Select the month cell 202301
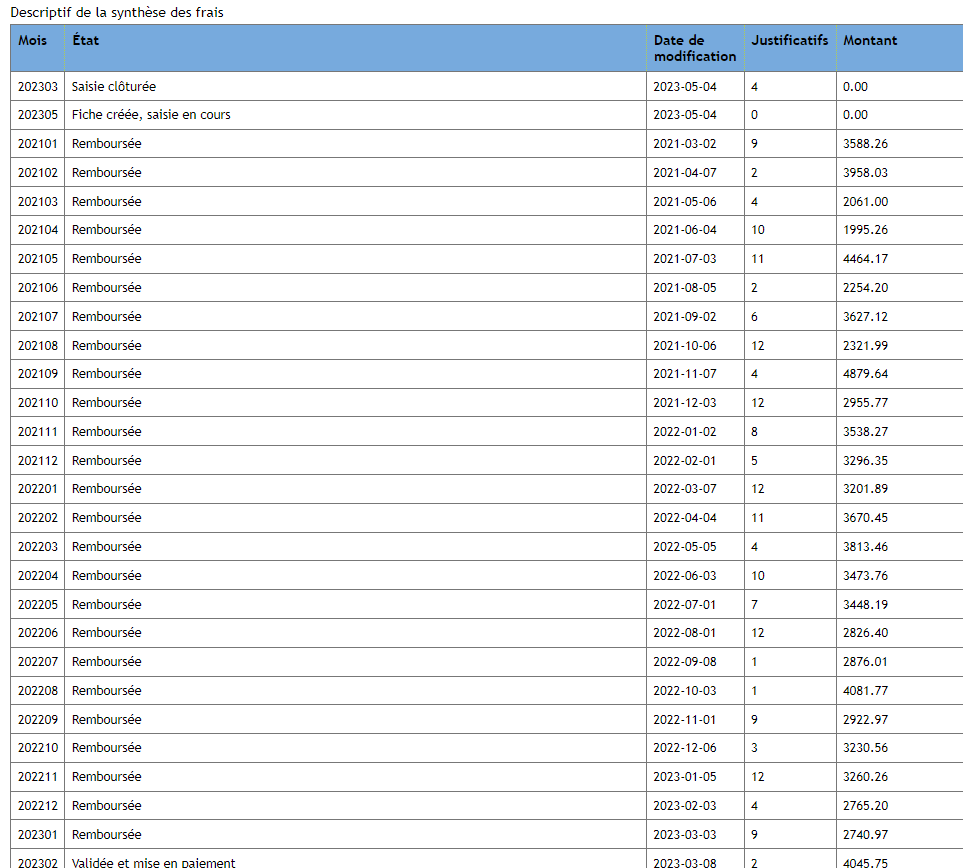 coord(37,834)
